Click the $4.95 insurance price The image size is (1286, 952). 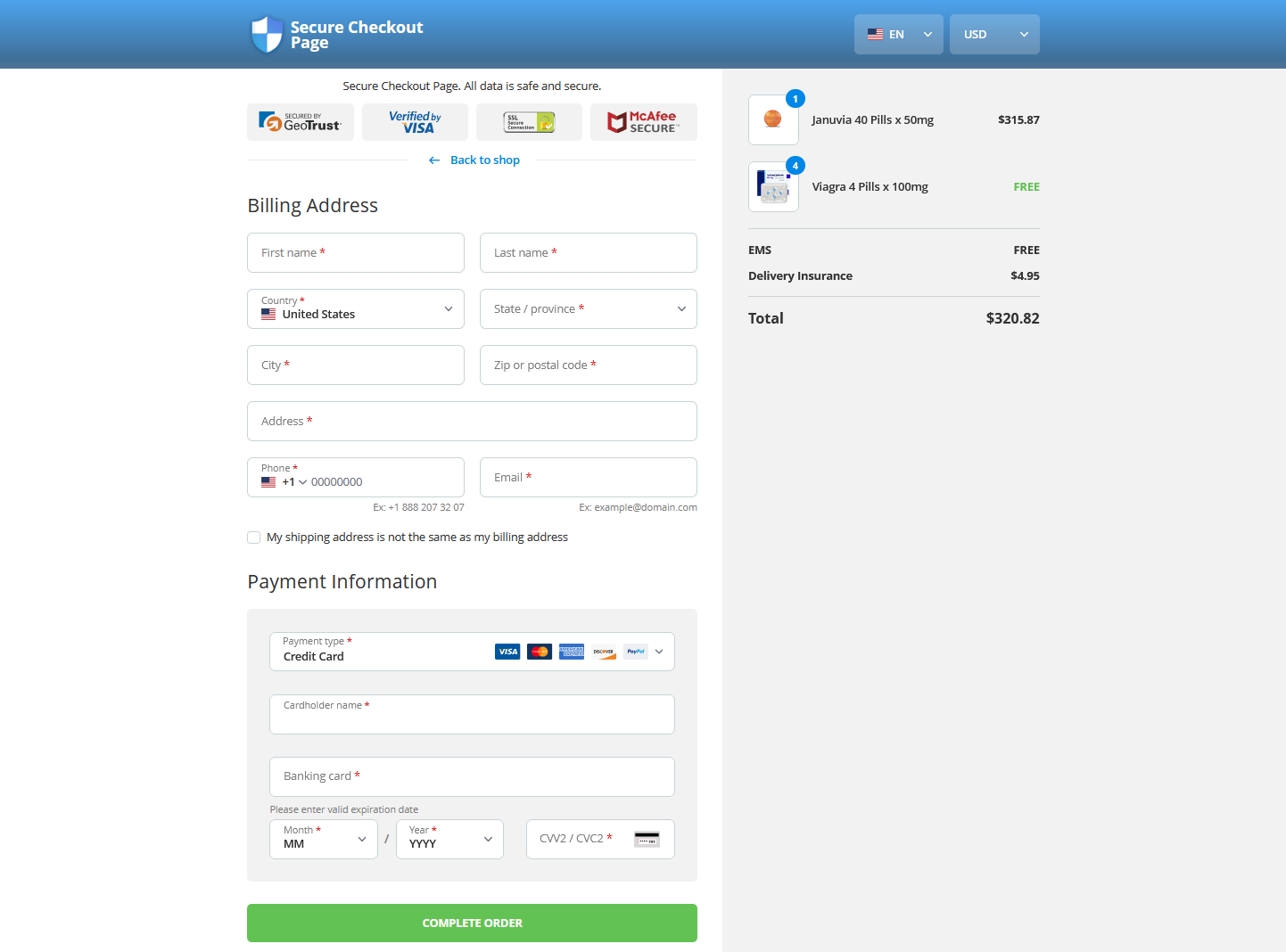[1025, 275]
